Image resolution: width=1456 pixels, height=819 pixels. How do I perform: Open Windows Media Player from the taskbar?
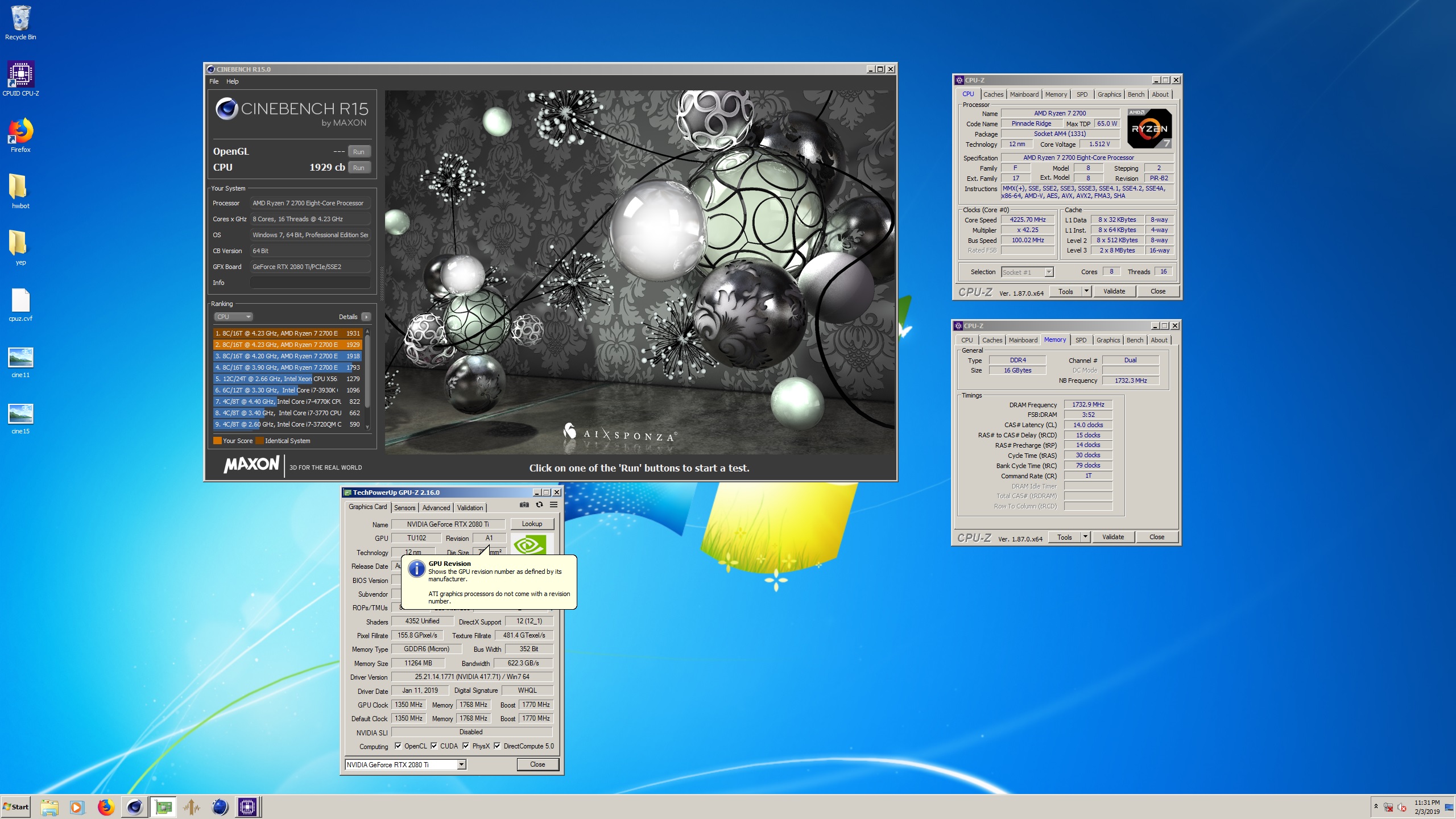[77, 806]
